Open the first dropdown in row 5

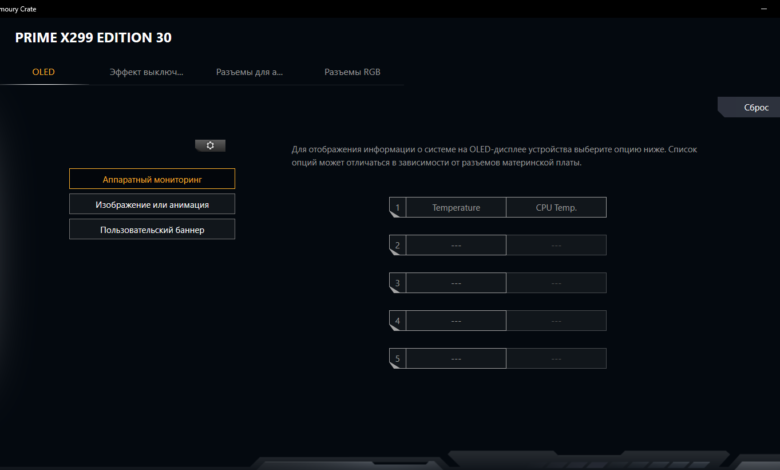pos(456,359)
